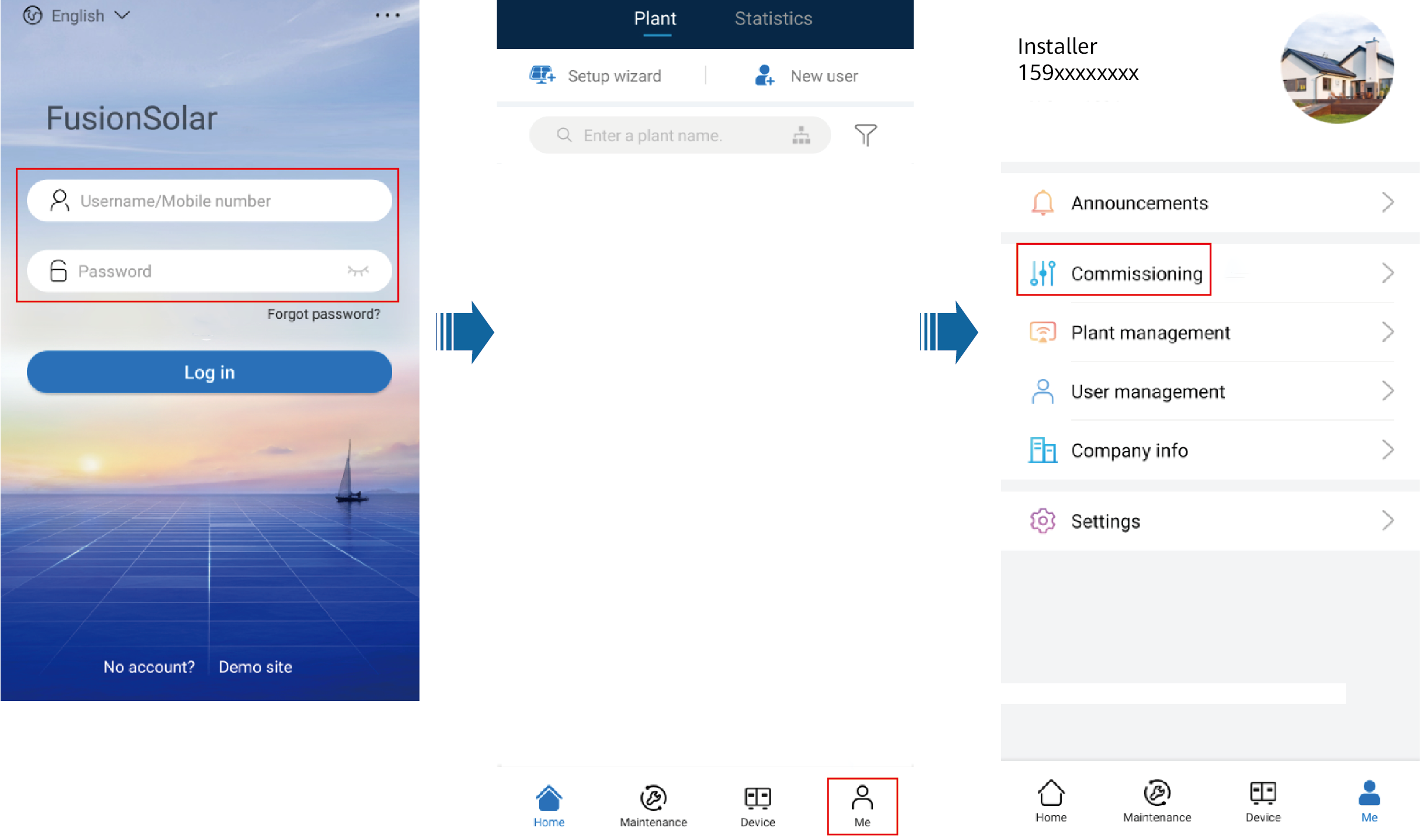Tap the Log in button

pos(209,372)
